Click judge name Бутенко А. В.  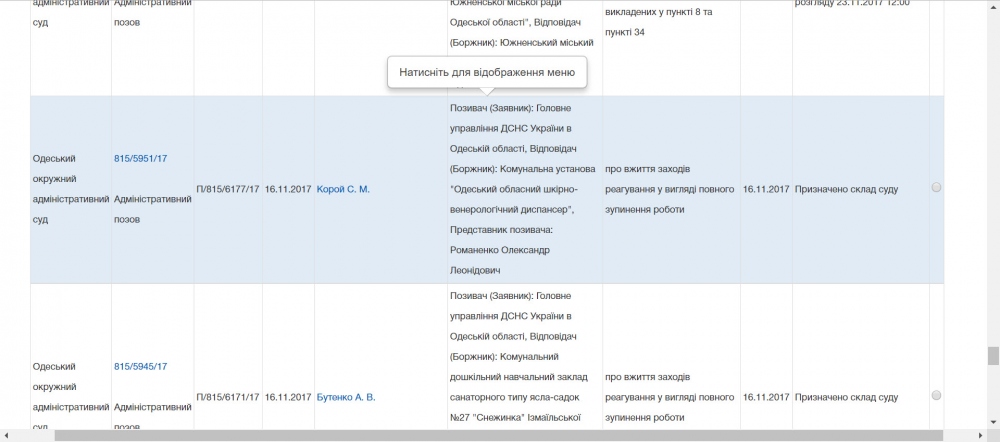[x=346, y=397]
